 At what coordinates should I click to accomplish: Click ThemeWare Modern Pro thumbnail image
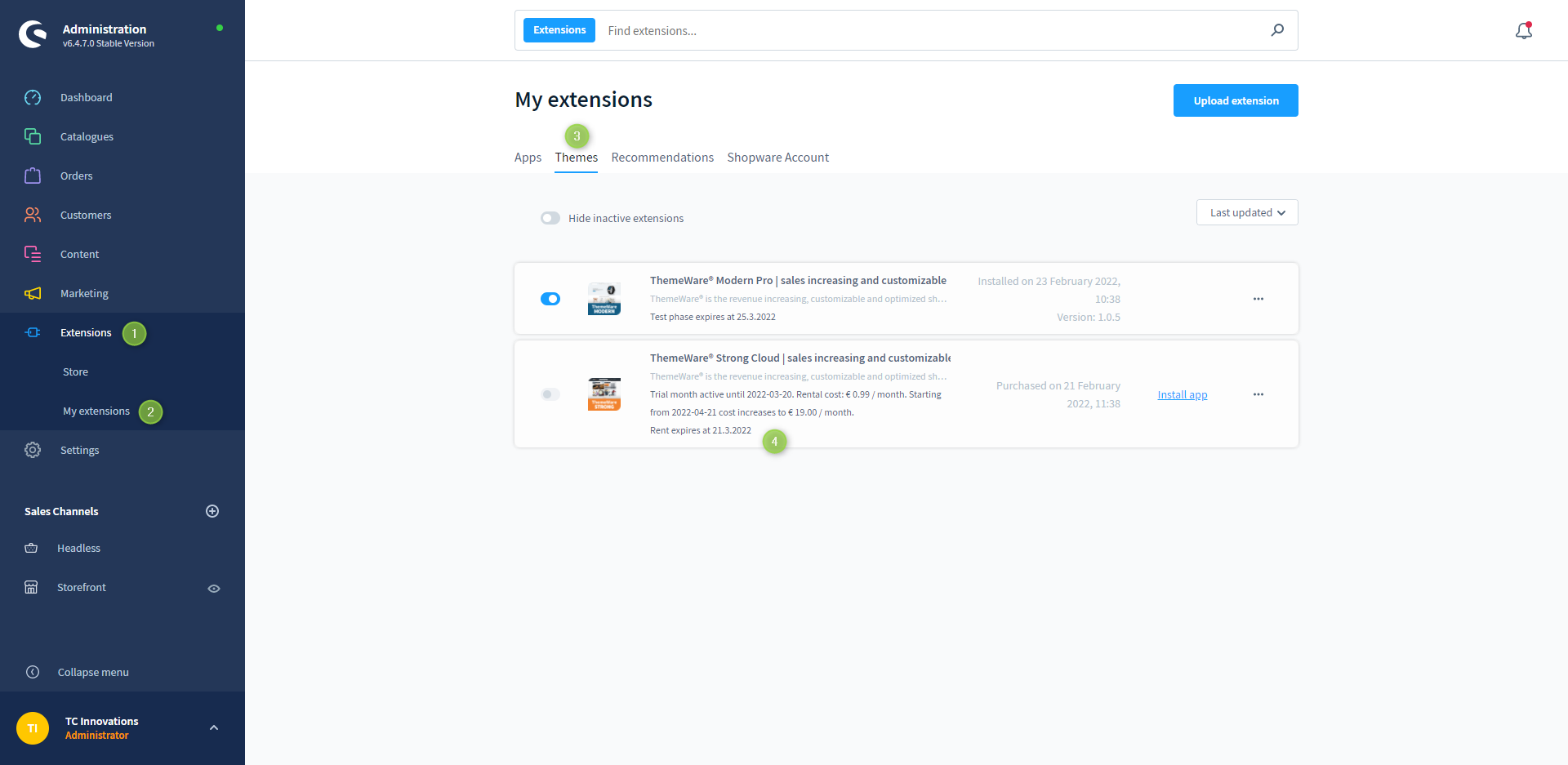tap(604, 299)
